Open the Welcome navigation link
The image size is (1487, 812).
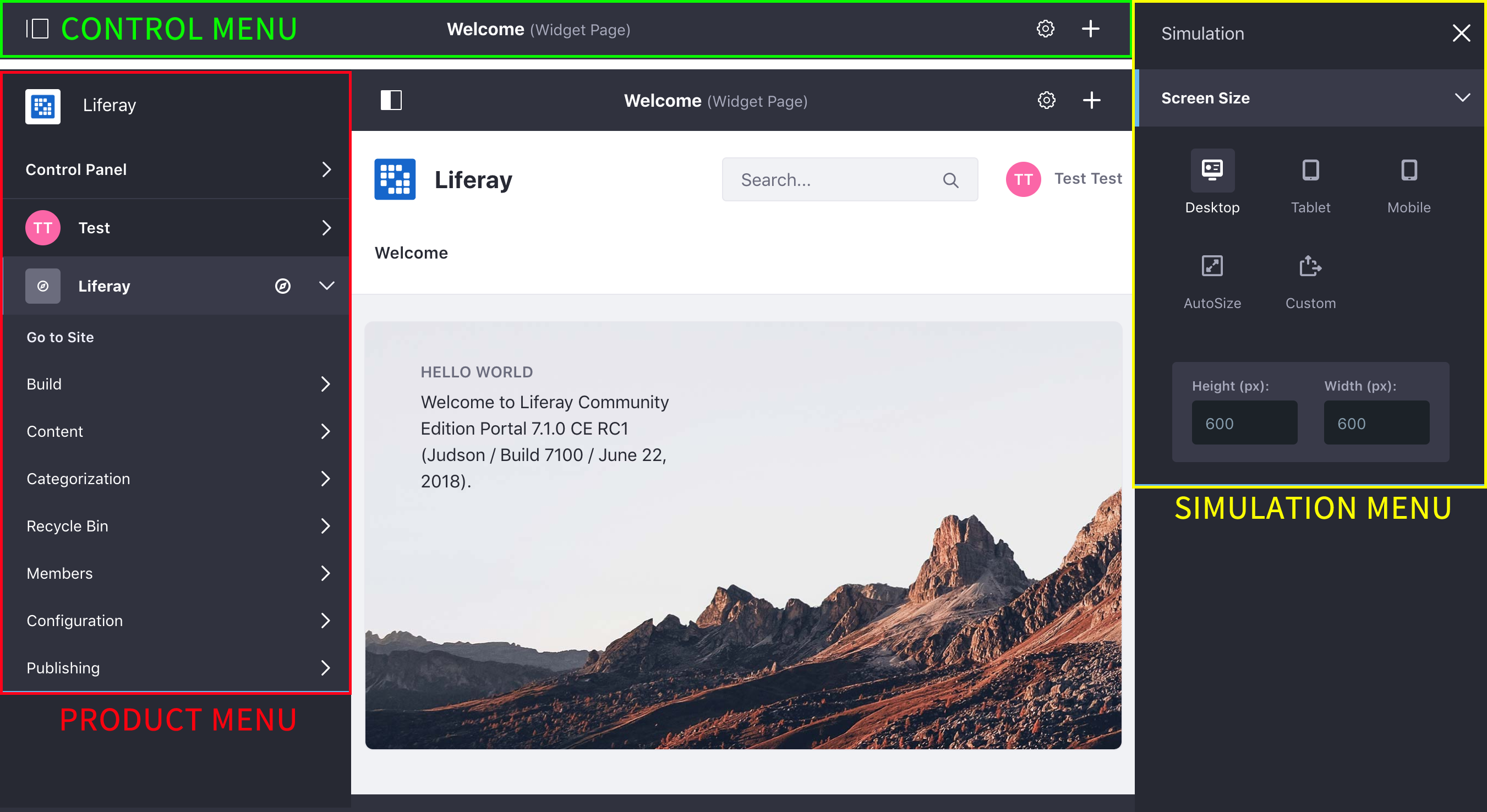411,253
